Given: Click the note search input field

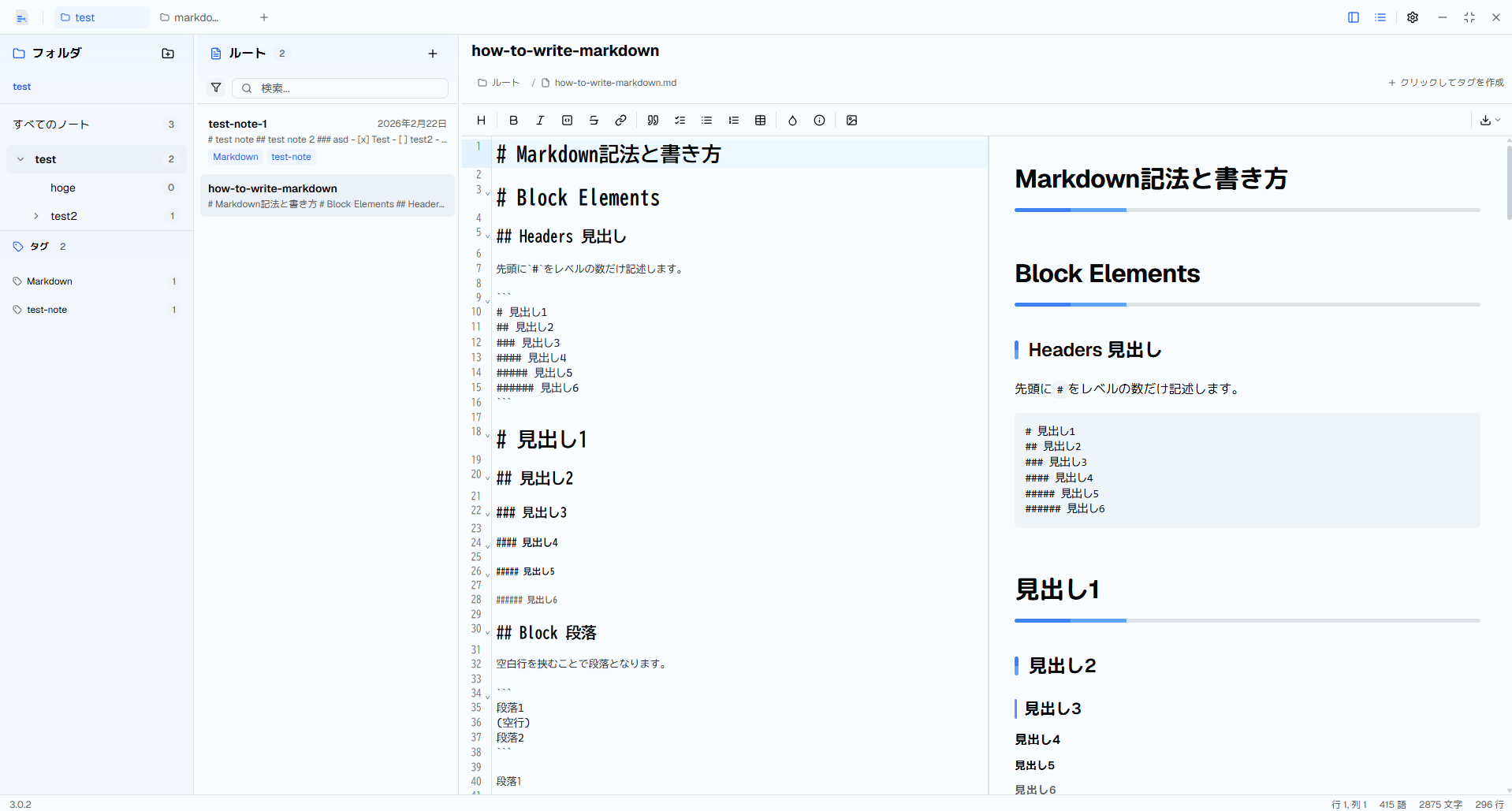Looking at the screenshot, I should click(x=340, y=88).
